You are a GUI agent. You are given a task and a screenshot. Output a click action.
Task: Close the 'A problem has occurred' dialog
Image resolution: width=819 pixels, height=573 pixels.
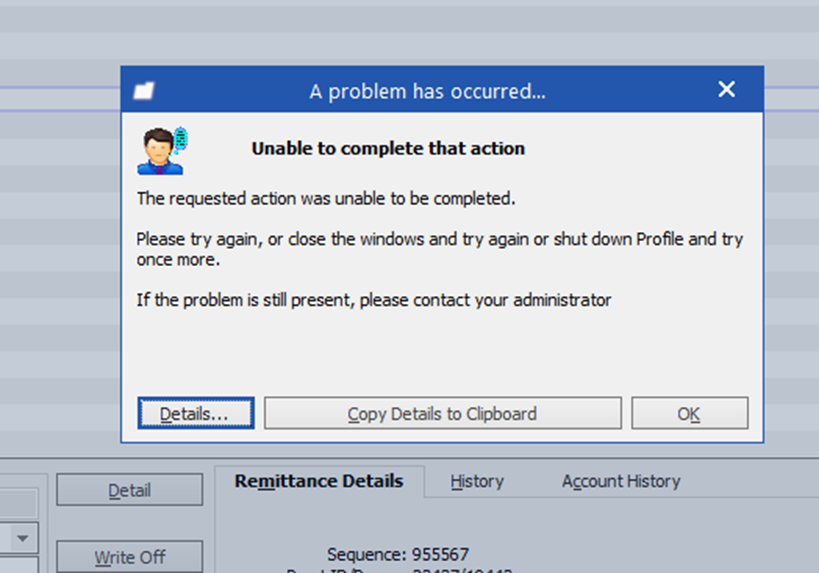[x=727, y=90]
